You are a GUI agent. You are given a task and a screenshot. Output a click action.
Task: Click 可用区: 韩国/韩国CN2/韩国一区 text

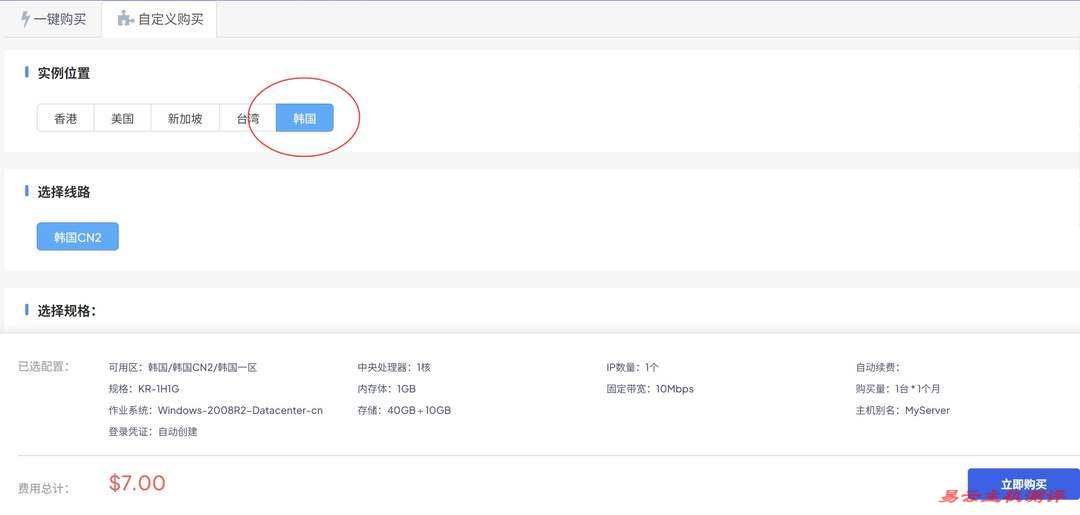(x=183, y=368)
